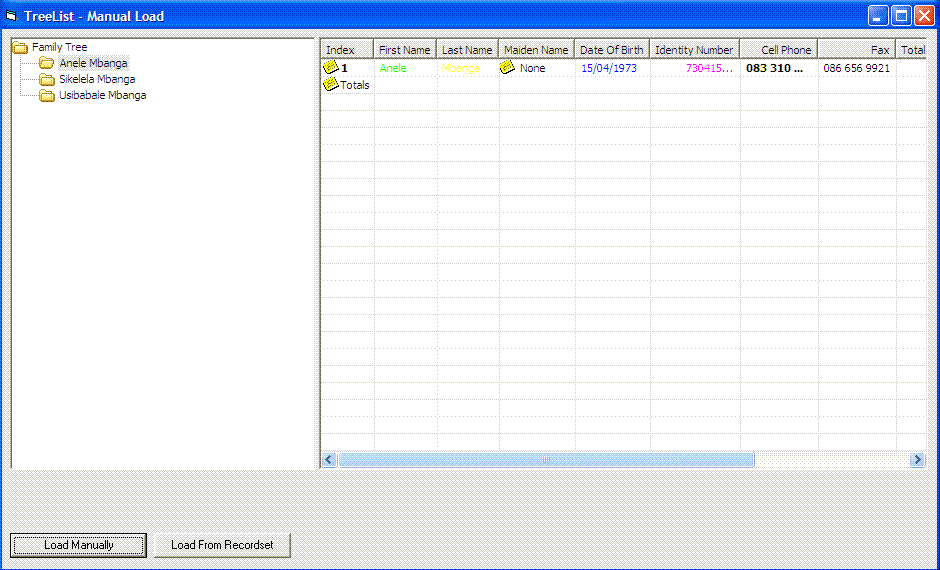The image size is (940, 570).
Task: Click the application icon in title bar
Action: click(x=12, y=16)
